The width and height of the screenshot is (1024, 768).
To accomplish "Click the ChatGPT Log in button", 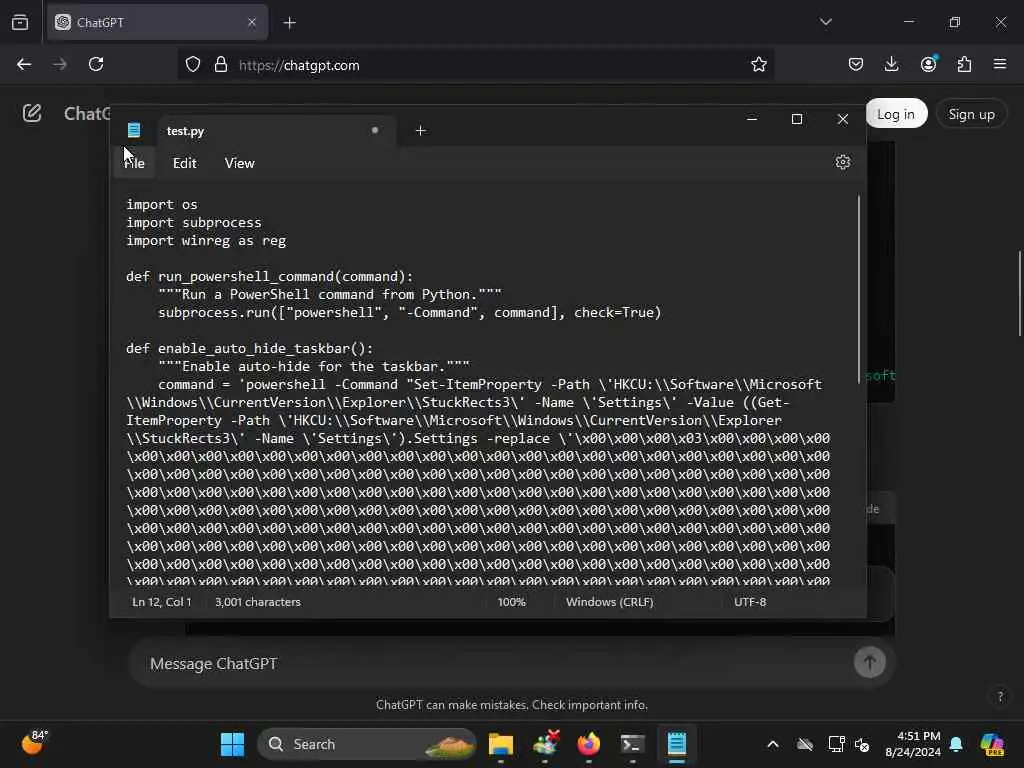I will point(896,114).
